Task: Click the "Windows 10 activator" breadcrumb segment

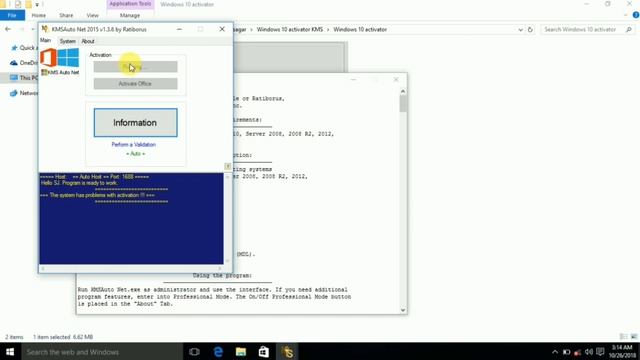Action: click(x=360, y=29)
